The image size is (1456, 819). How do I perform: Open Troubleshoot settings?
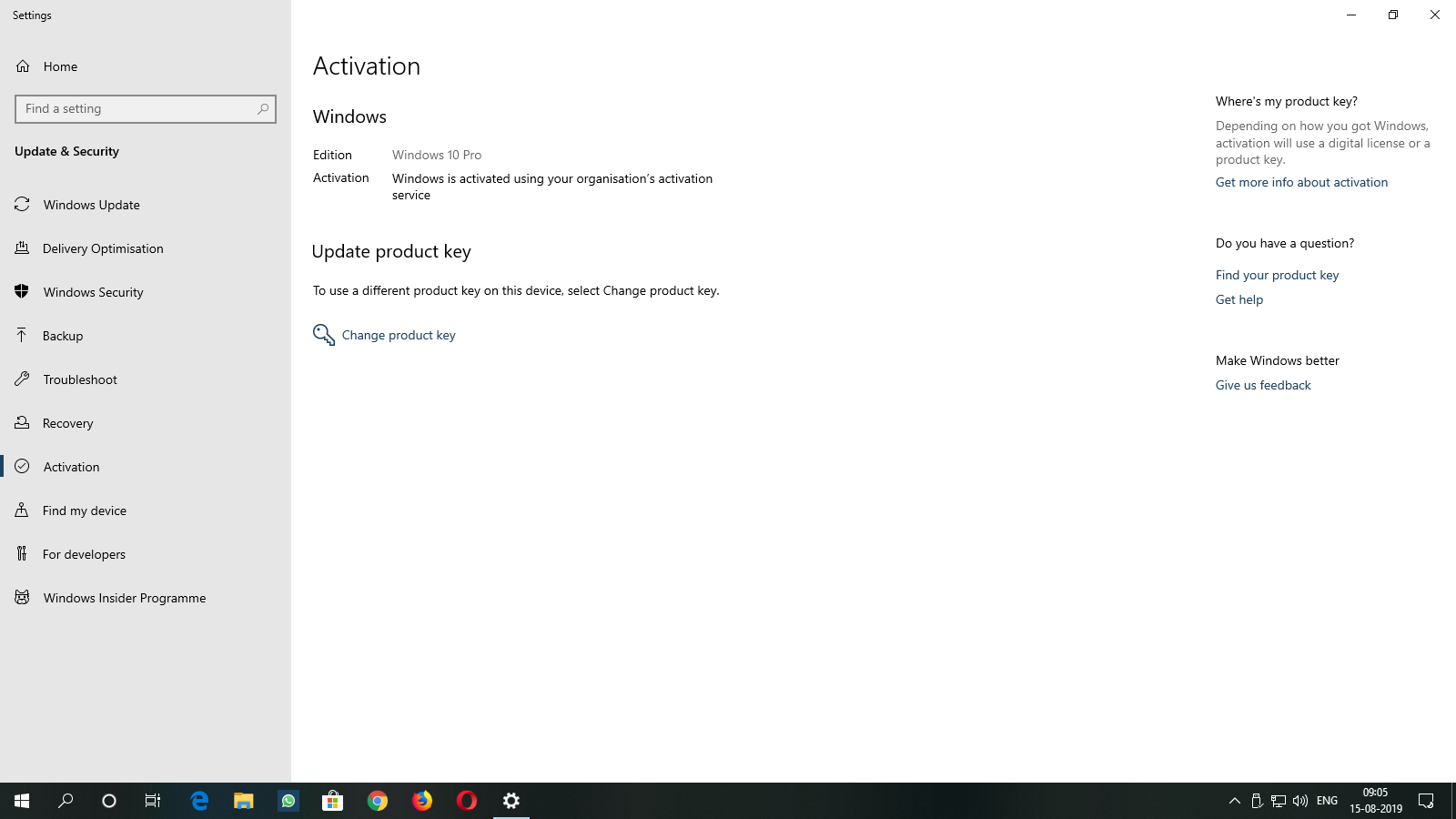tap(146, 379)
